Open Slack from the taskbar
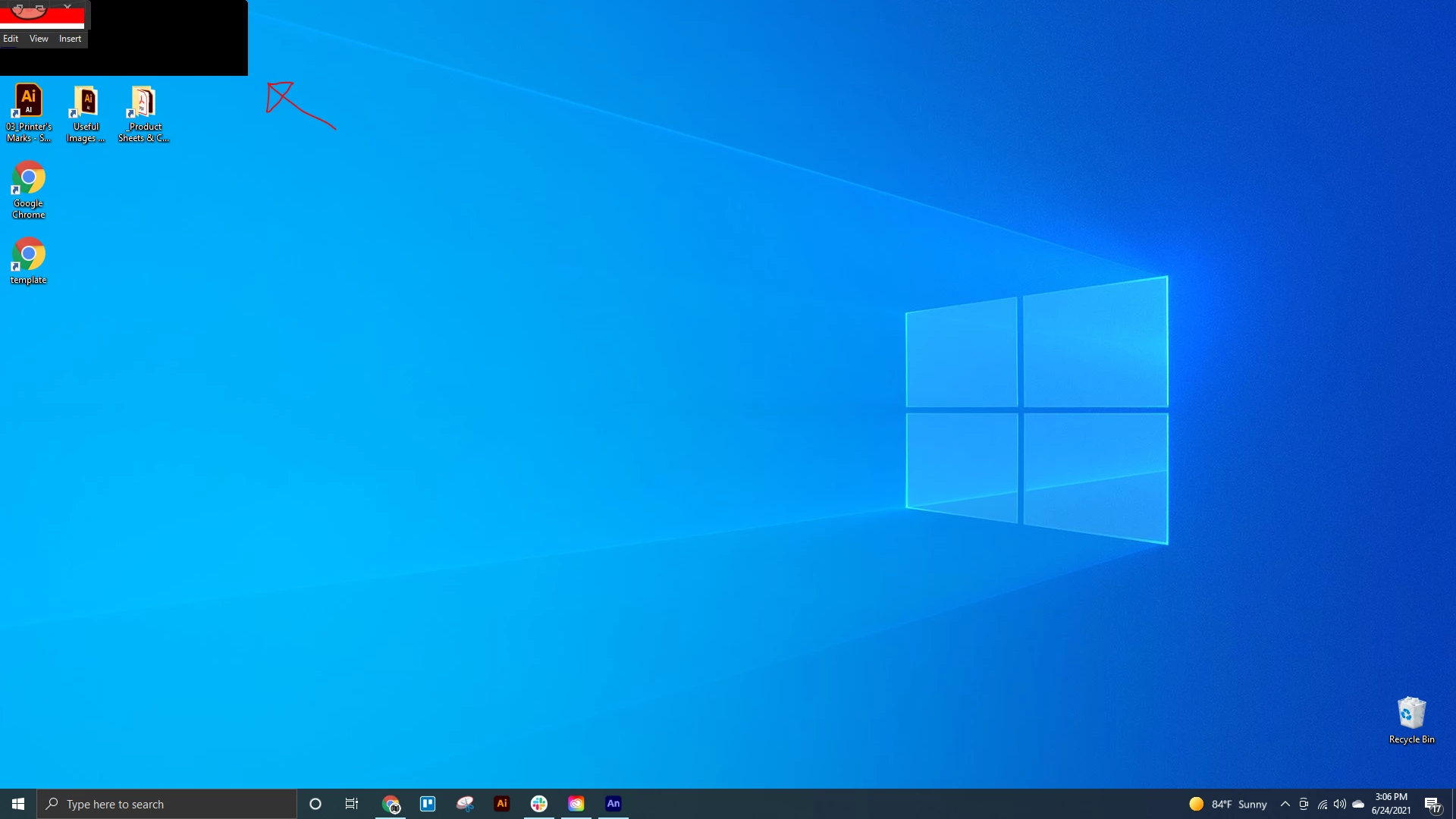 coord(539,804)
